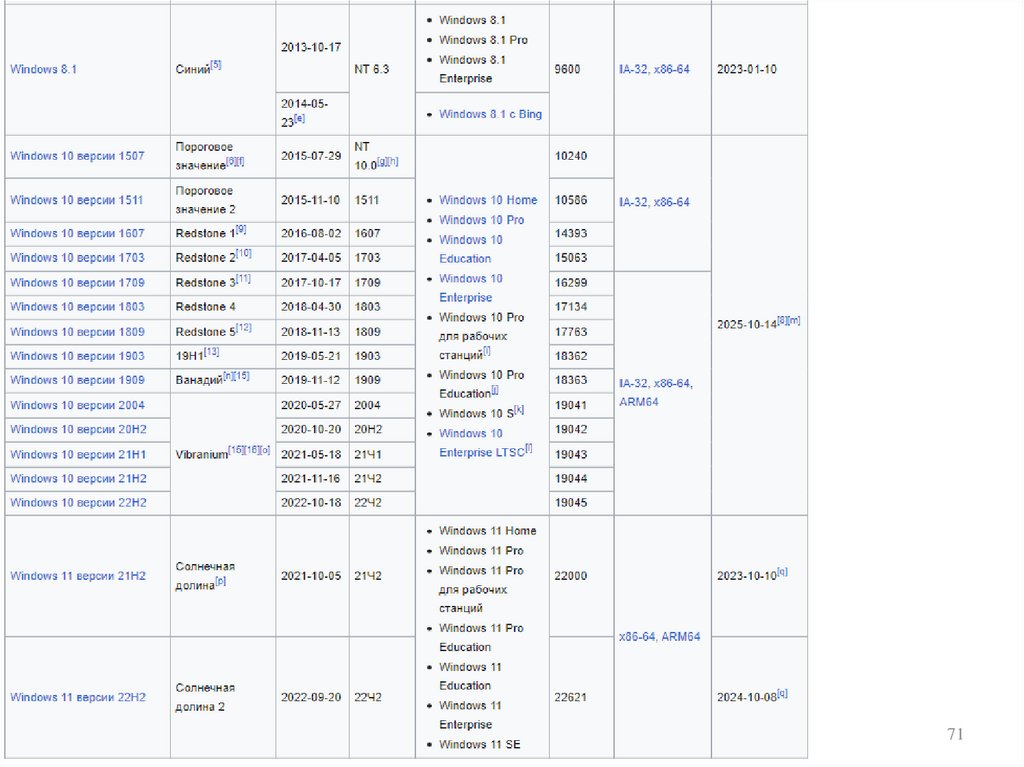Click the Vibranium codename cell
This screenshot has height=767, width=1024.
[x=223, y=453]
